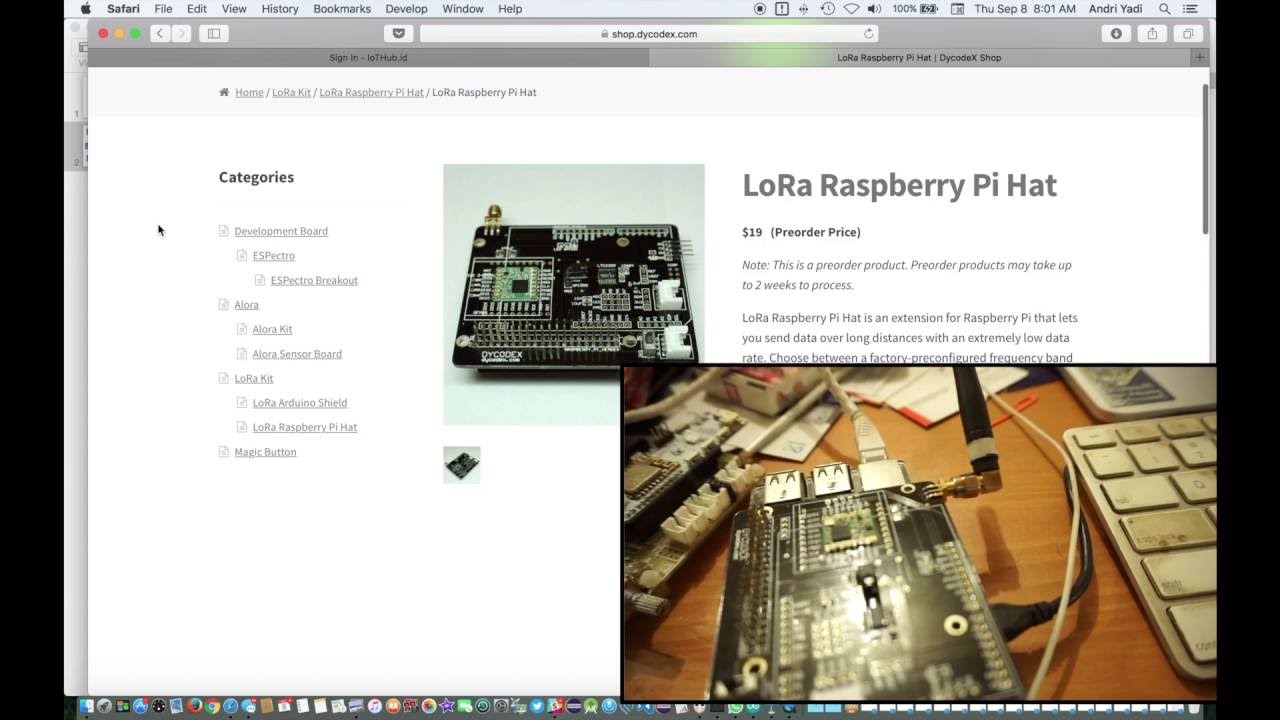Show all tabs overview
Image resolution: width=1280 pixels, height=720 pixels.
pyautogui.click(x=1188, y=33)
